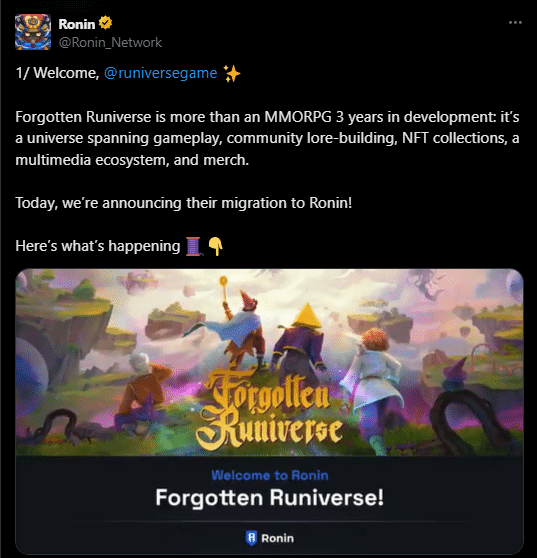The width and height of the screenshot is (537, 558).
Task: Select the blue Welcome to Ronin caption
Action: [270, 475]
